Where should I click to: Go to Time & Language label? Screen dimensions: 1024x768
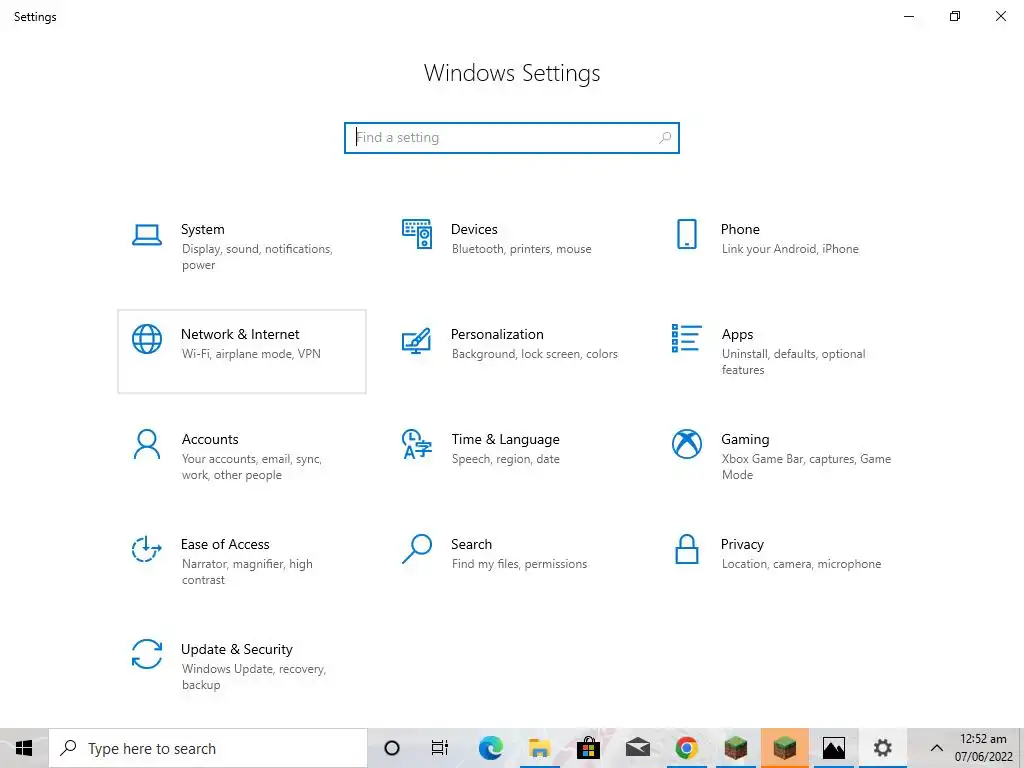coord(505,440)
